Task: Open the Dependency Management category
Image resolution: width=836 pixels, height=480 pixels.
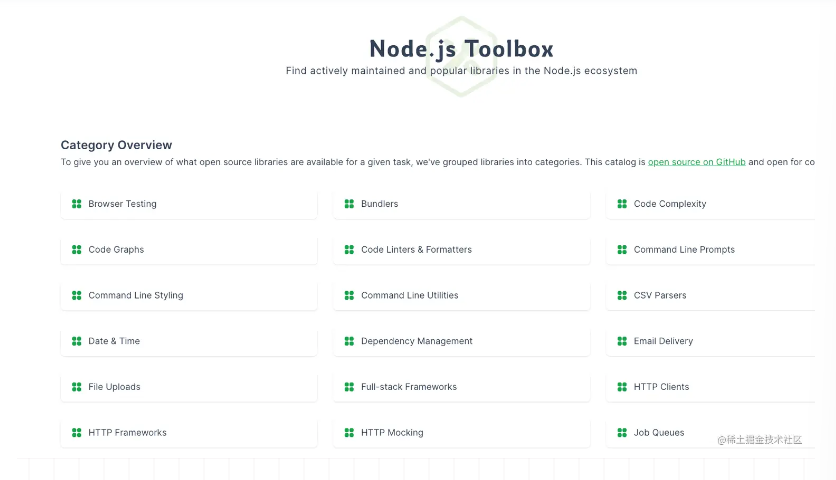Action: click(x=416, y=341)
